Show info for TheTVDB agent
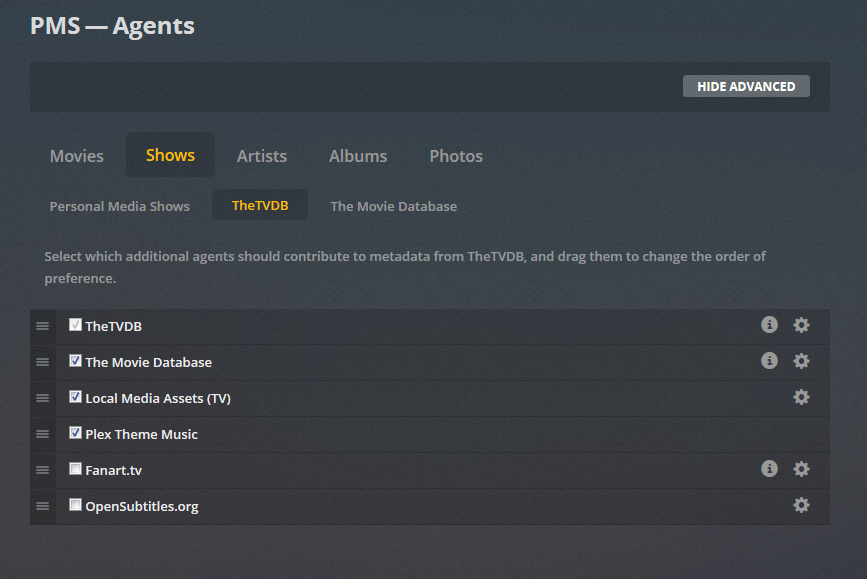This screenshot has height=579, width=867. pyautogui.click(x=769, y=325)
